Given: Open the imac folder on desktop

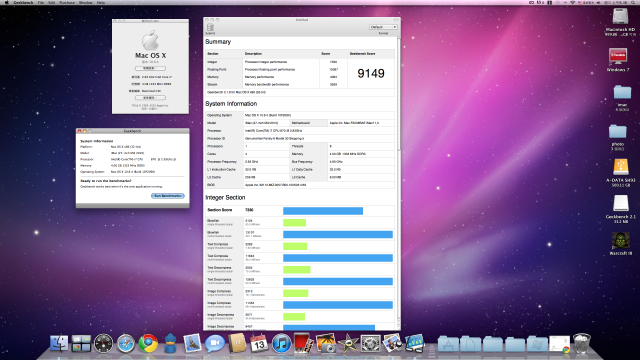Looking at the screenshot, I should click(x=622, y=93).
